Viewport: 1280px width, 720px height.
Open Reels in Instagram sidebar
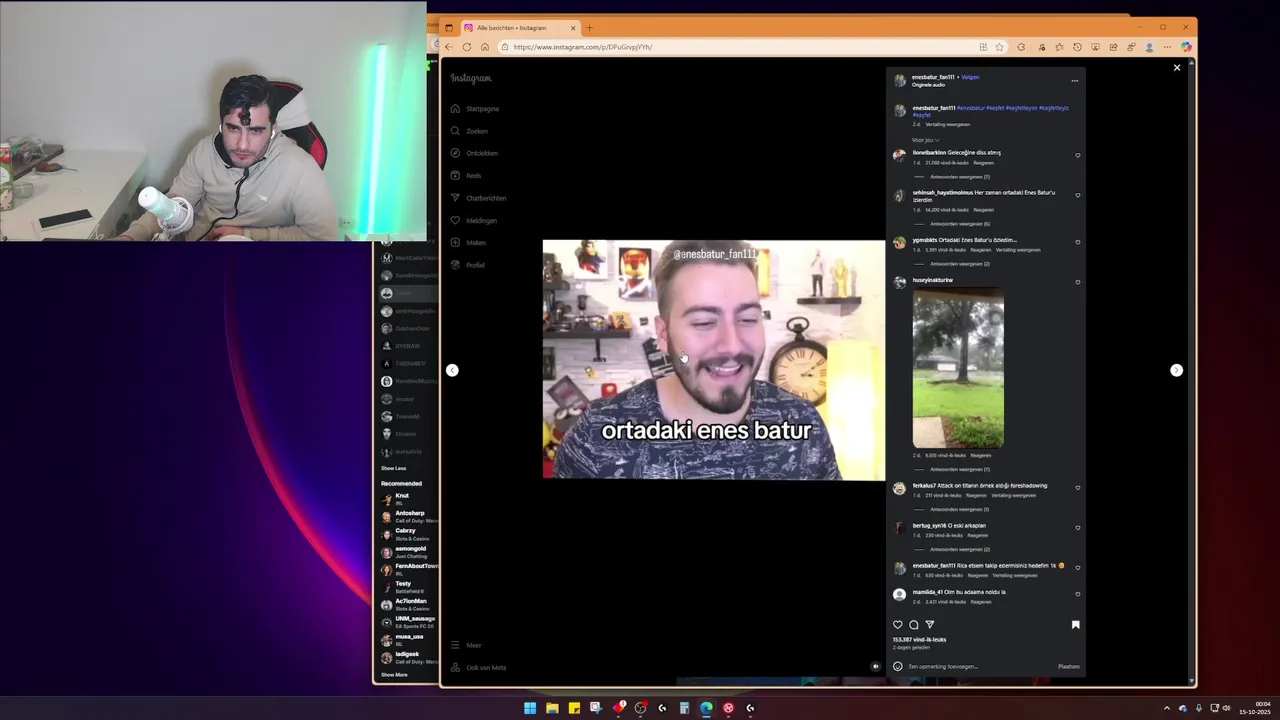[x=466, y=176]
